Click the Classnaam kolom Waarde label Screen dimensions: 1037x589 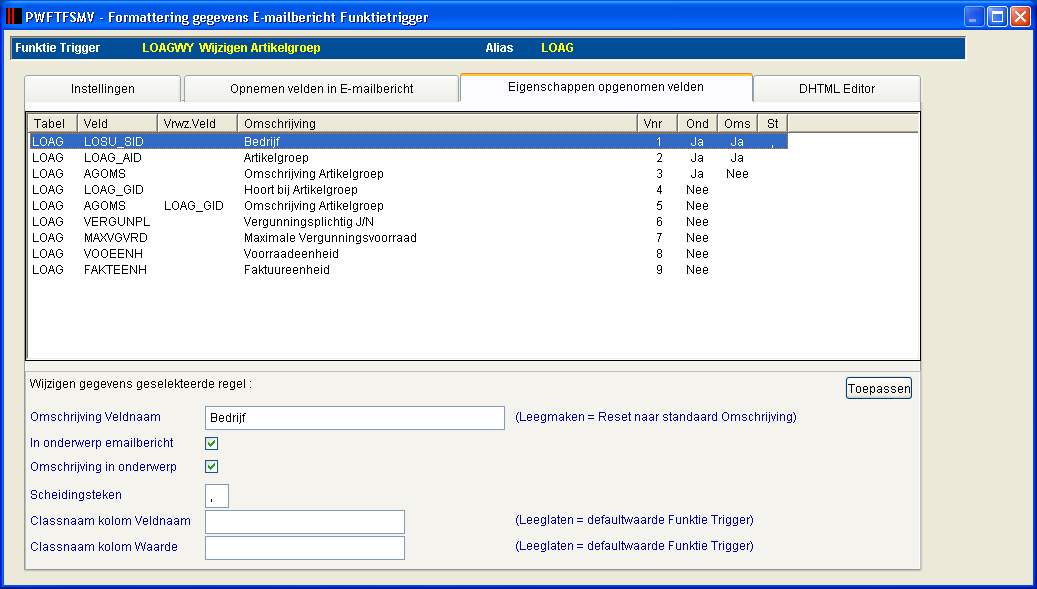(x=104, y=547)
